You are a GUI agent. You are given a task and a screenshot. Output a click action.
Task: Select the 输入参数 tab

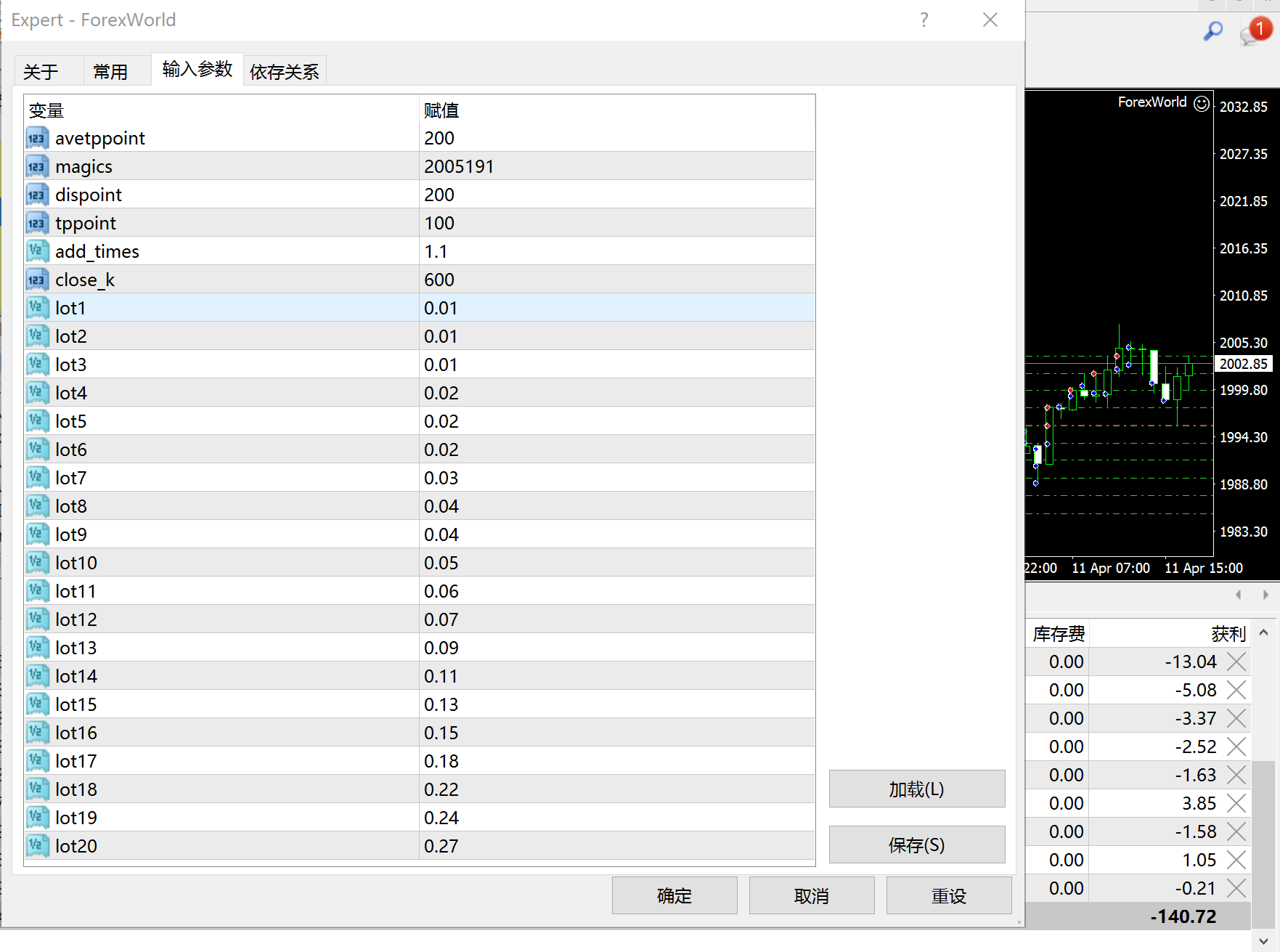(x=197, y=69)
